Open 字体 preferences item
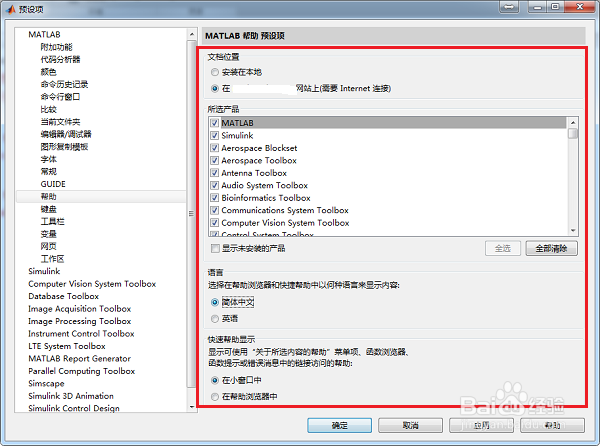 click(48, 159)
